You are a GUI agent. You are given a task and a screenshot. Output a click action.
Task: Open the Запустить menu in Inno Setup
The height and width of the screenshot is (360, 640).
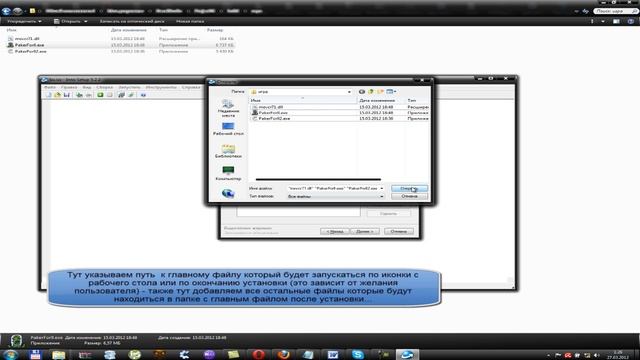[x=129, y=87]
